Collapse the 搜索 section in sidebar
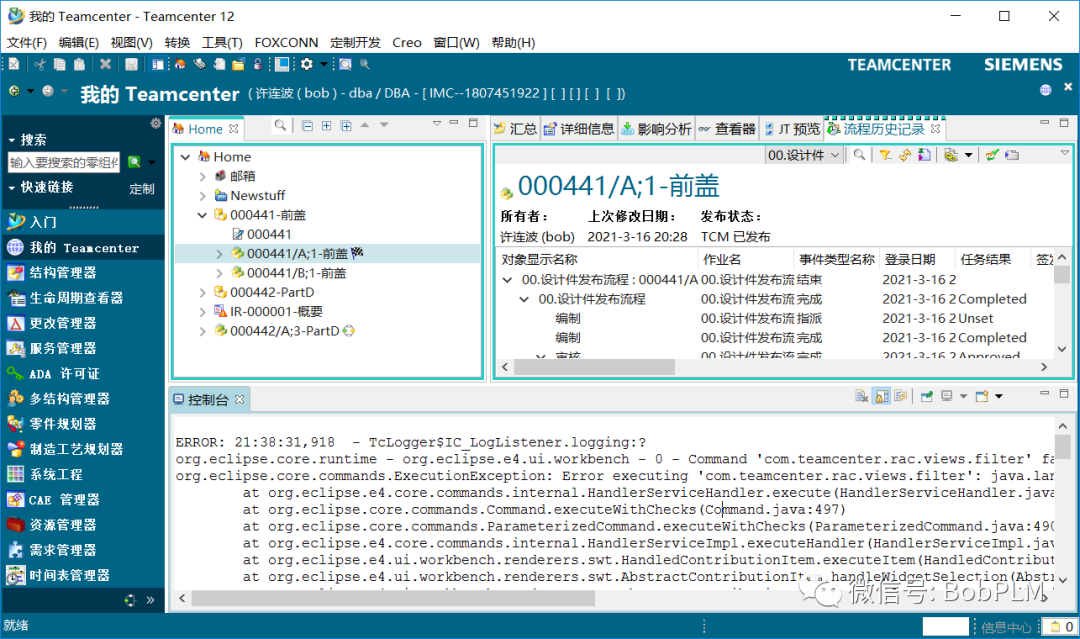 point(12,140)
